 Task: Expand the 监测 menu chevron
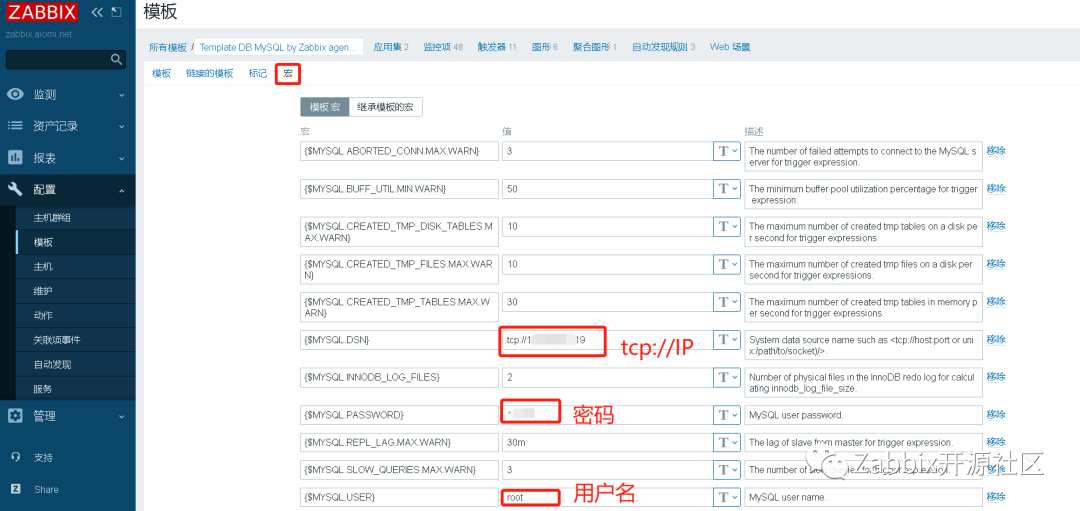[x=121, y=95]
